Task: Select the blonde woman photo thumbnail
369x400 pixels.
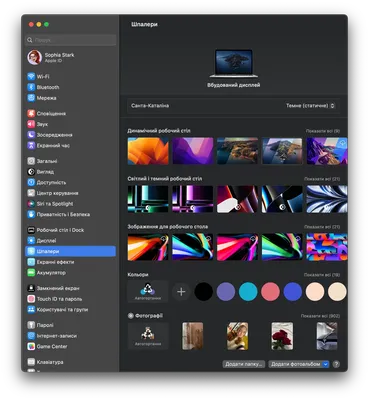Action: tap(237, 336)
